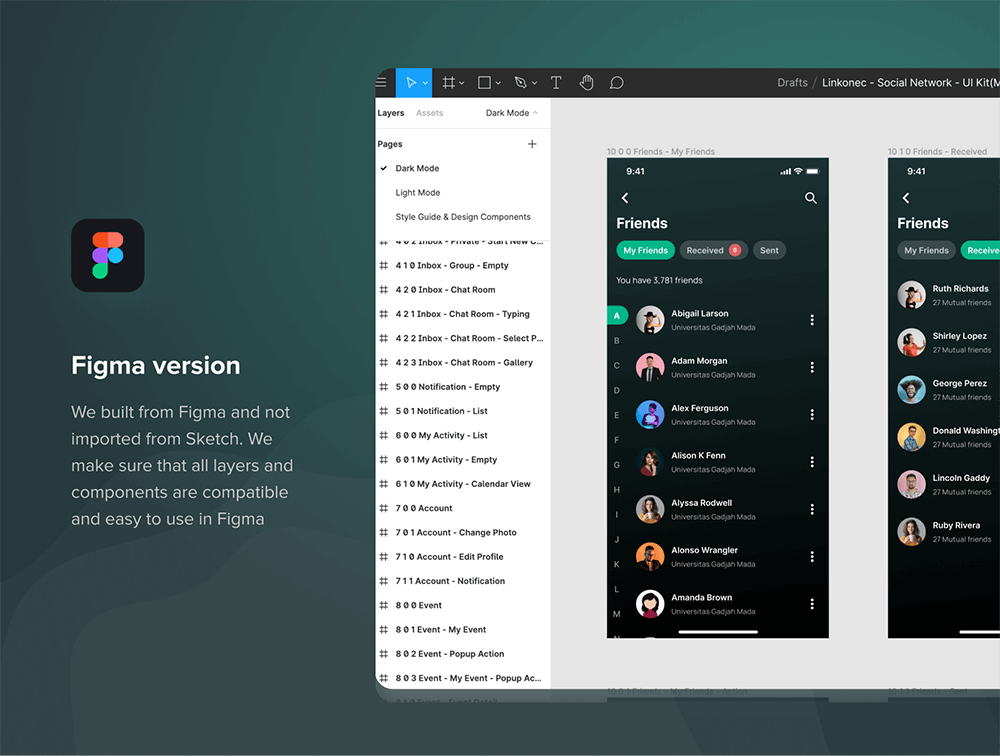Add a new page with plus icon

tap(532, 144)
